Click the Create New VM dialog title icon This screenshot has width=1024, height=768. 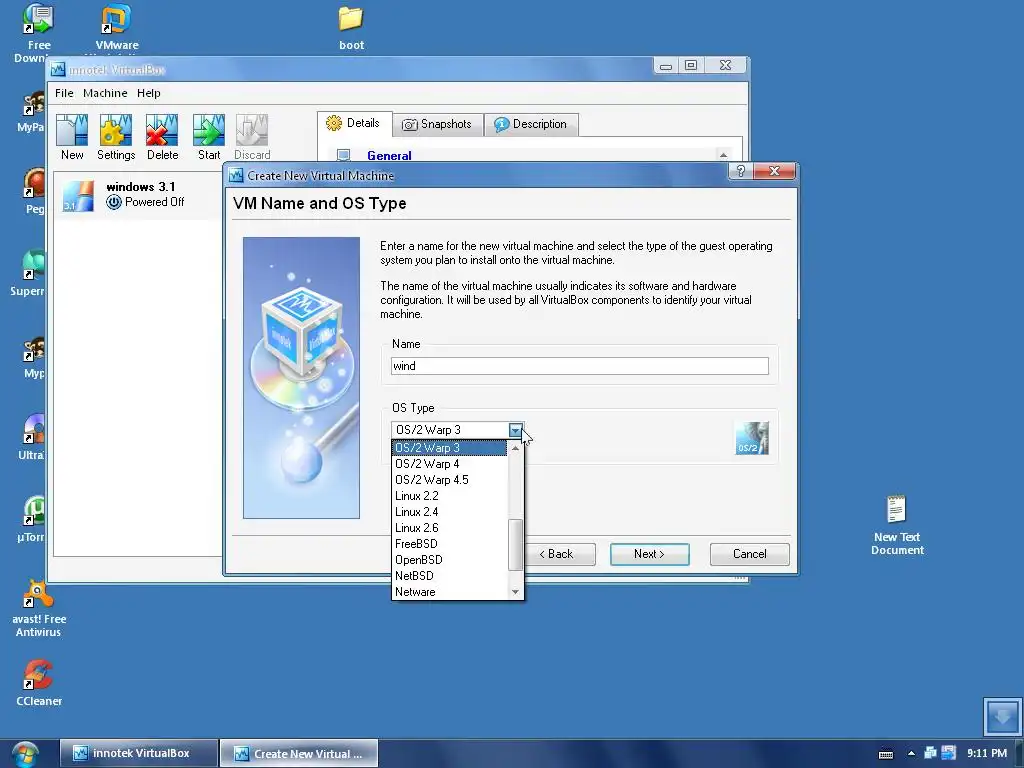pos(236,176)
